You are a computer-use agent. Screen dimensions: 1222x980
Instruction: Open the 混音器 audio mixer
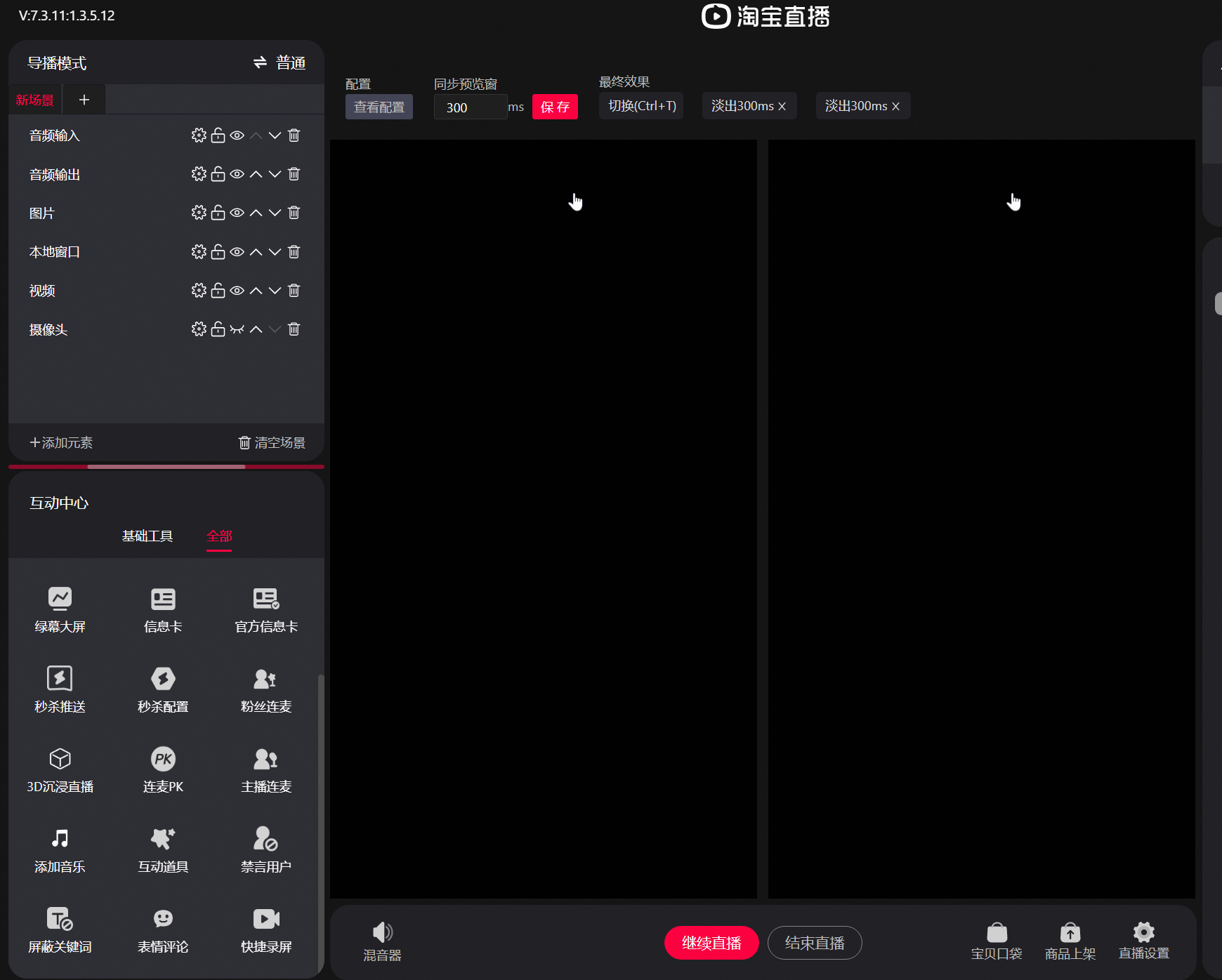[382, 941]
